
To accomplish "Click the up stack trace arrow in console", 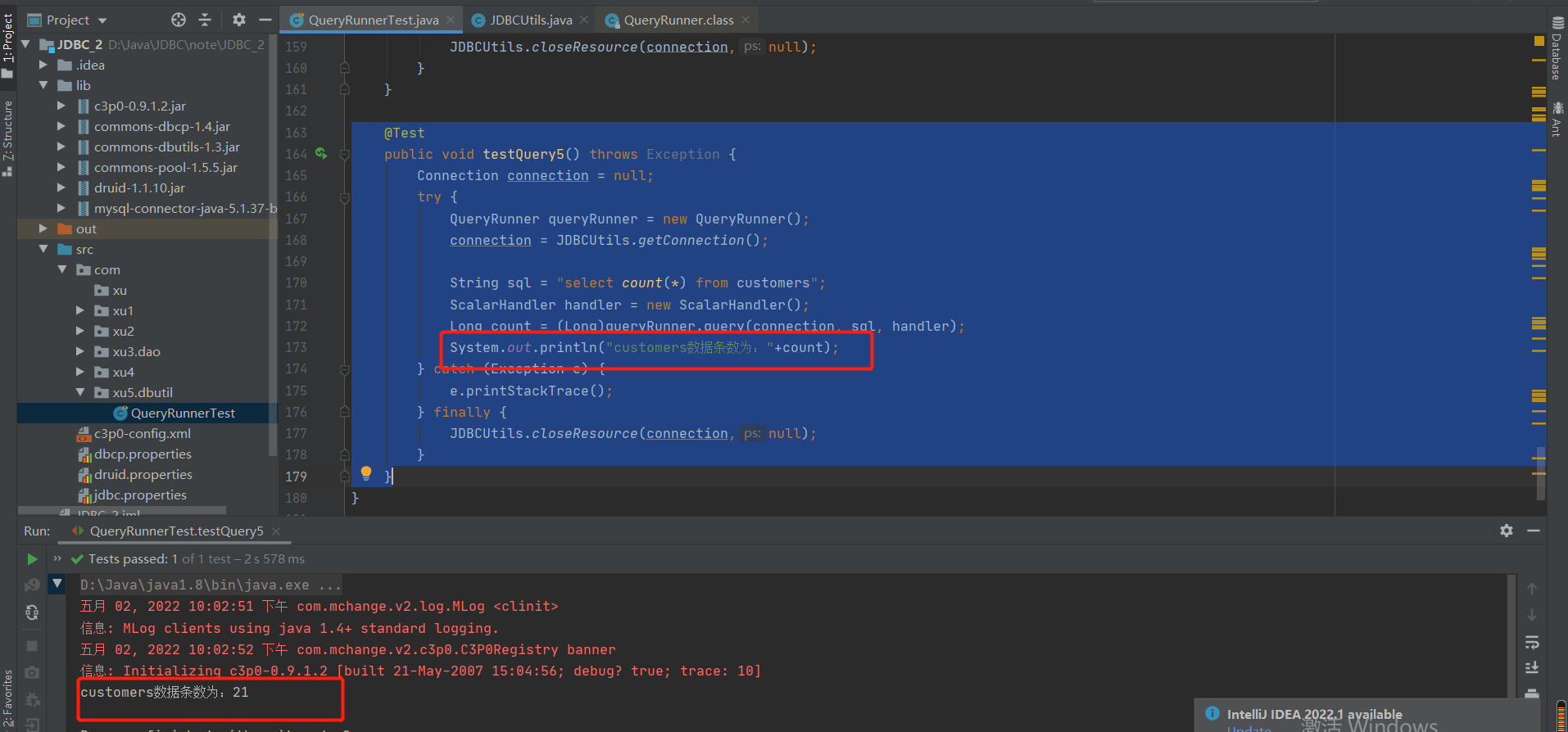I will 1532,589.
